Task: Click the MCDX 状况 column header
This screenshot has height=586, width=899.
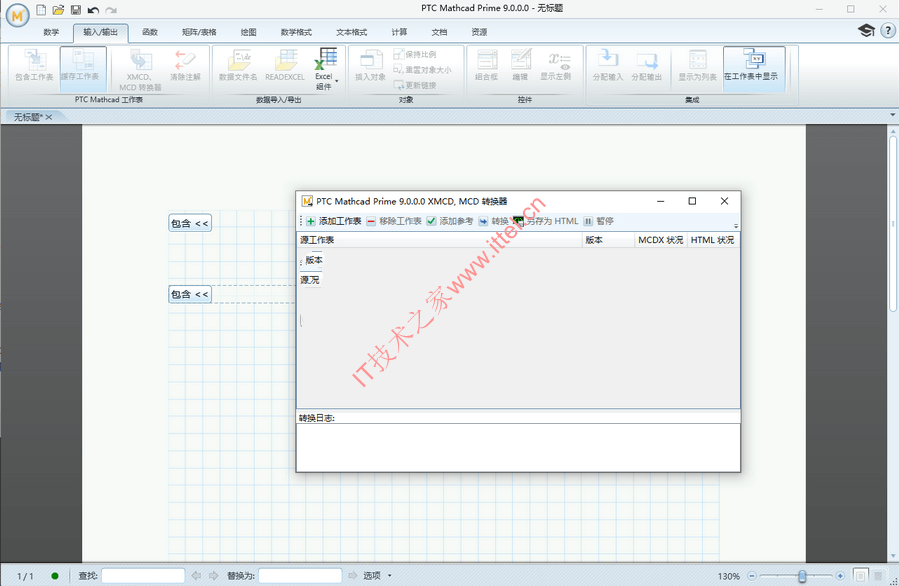Action: [x=660, y=240]
